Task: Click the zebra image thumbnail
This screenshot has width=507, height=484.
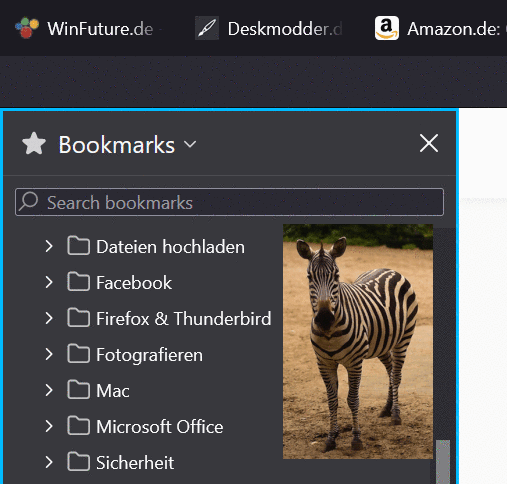Action: point(358,341)
